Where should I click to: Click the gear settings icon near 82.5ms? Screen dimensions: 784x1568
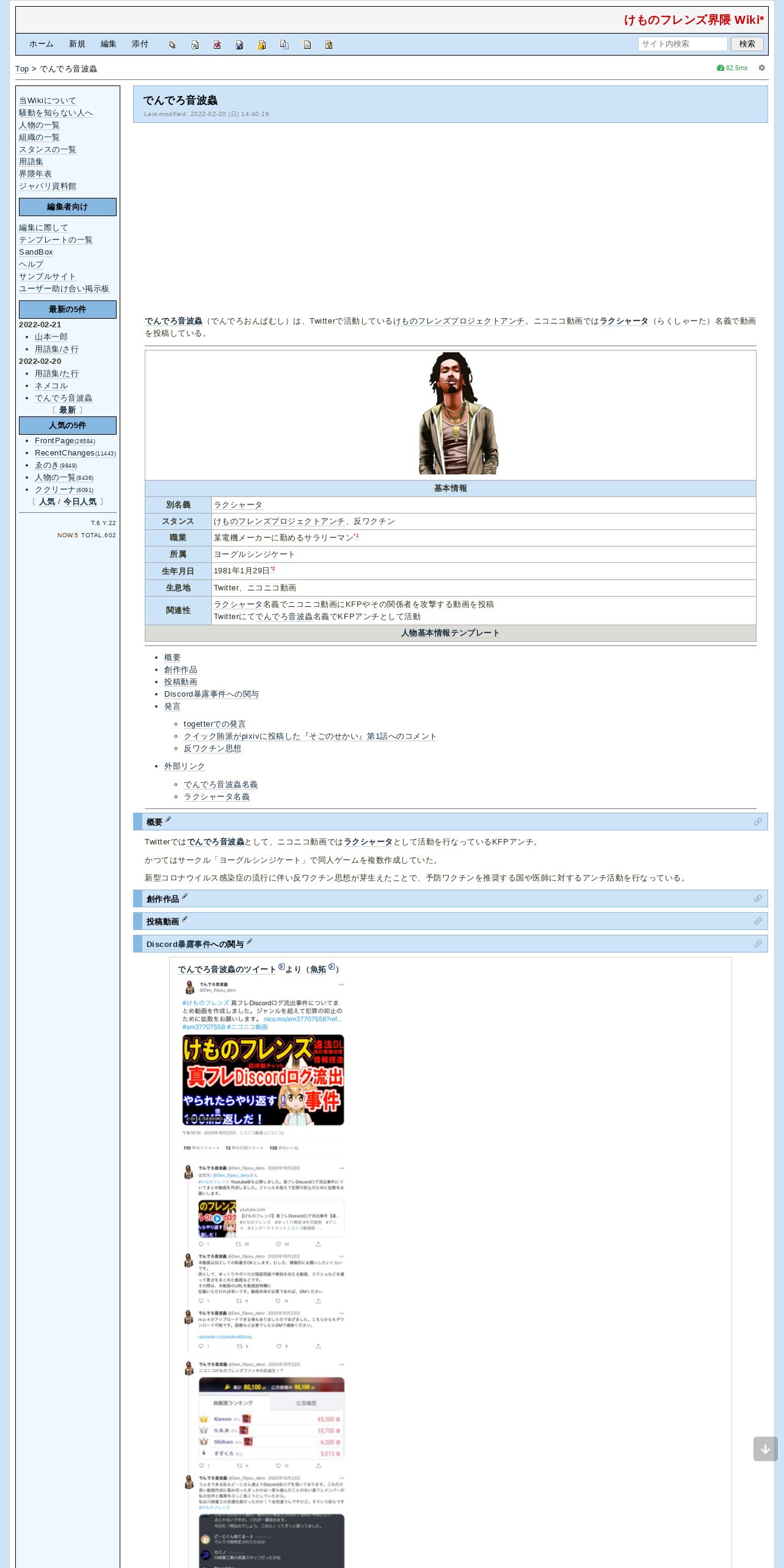(x=761, y=68)
